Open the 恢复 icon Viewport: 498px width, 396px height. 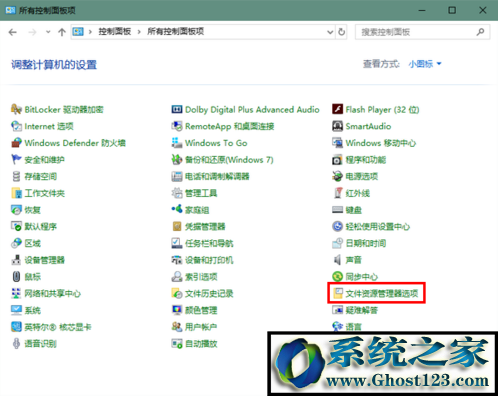point(16,210)
